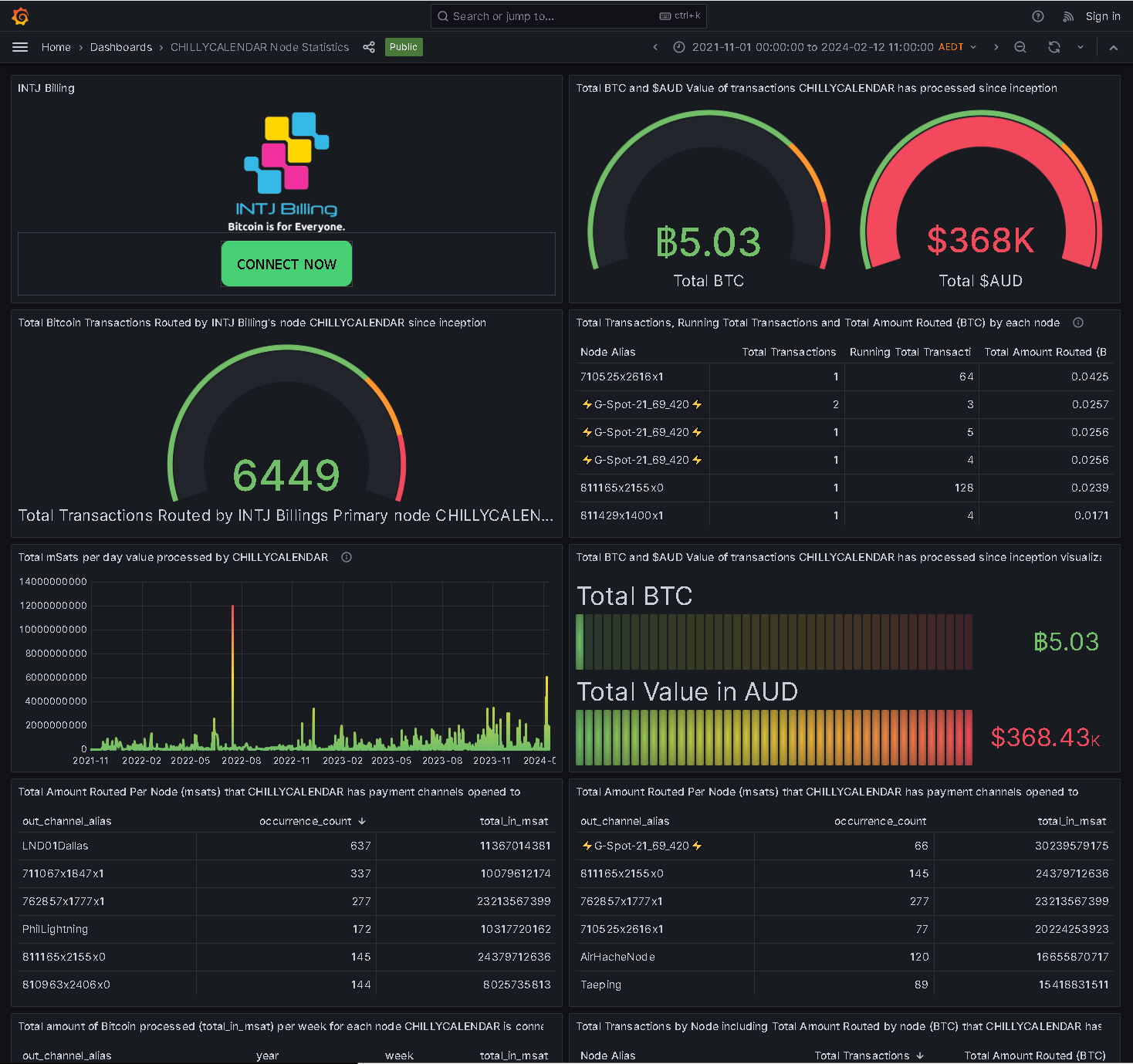Click the refresh dashboard icon
This screenshot has height=1064, width=1133.
[x=1054, y=47]
